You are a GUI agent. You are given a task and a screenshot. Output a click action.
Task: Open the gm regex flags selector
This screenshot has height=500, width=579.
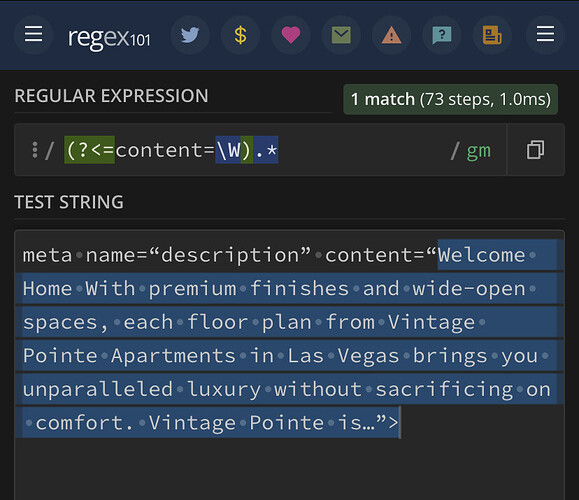click(x=479, y=151)
